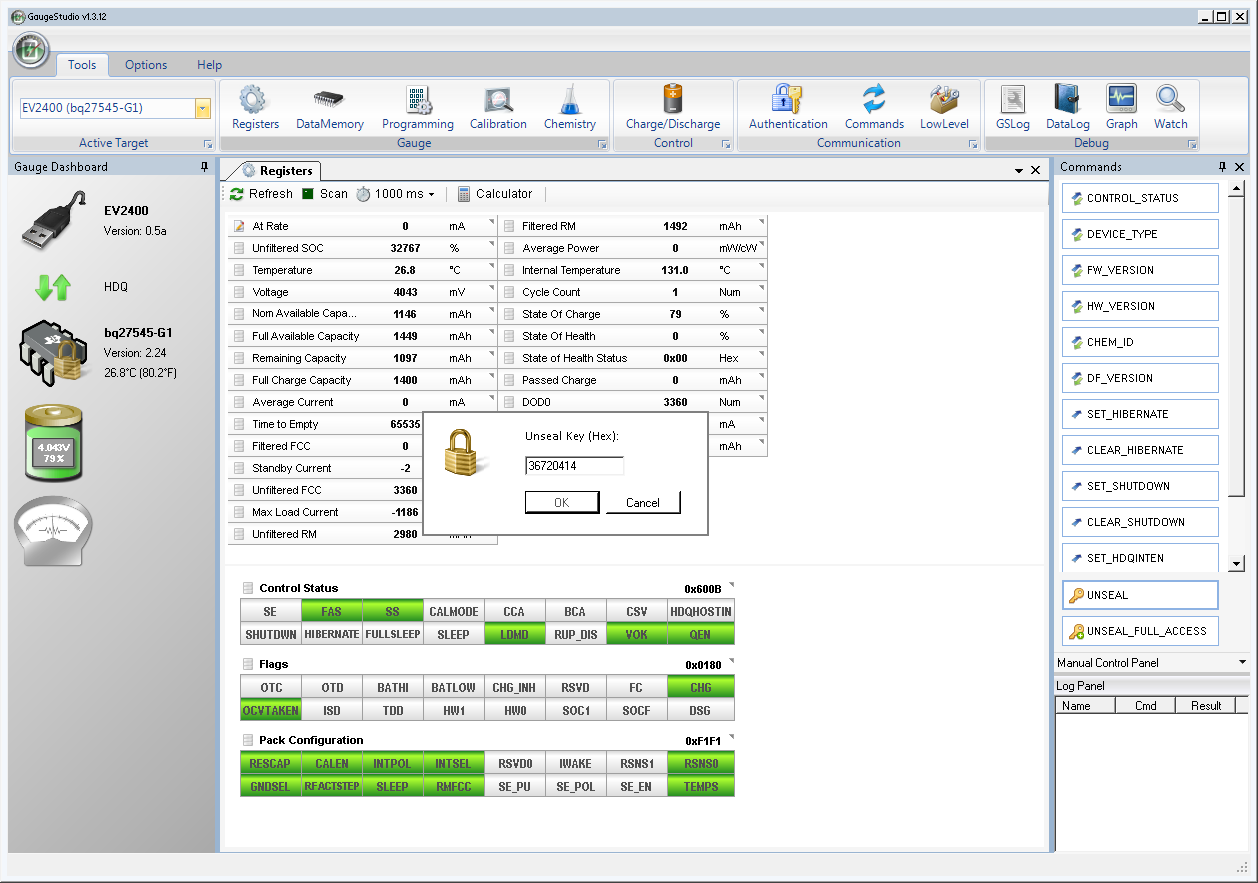This screenshot has height=883, width=1258.
Task: Open the Authentication tool
Action: 788,108
